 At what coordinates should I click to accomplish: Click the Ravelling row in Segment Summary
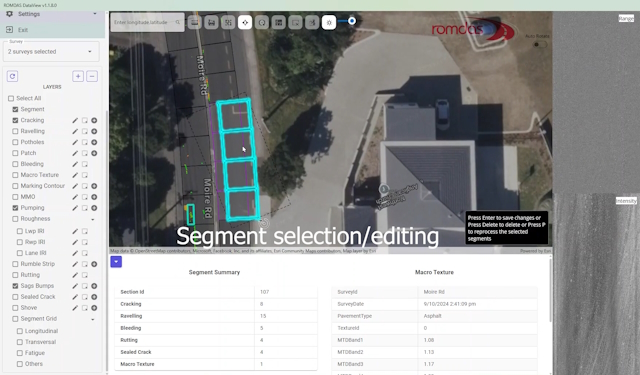coord(216,316)
